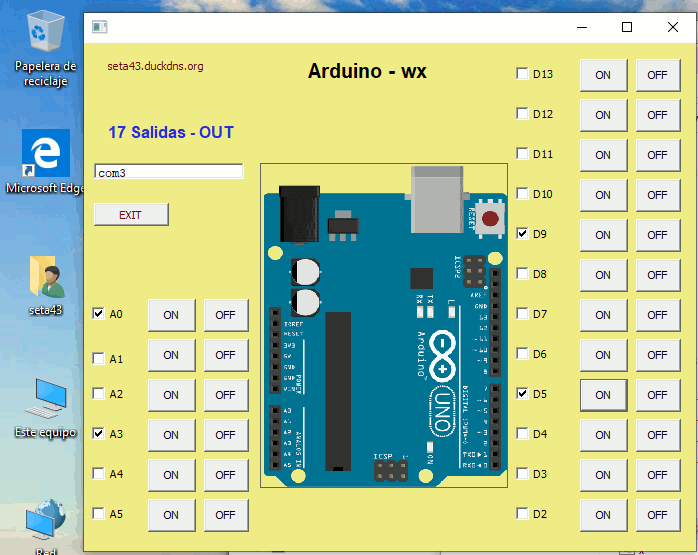Click the seta43.duckdns.org text
Image resolution: width=698 pixels, height=555 pixels.
[x=155, y=66]
